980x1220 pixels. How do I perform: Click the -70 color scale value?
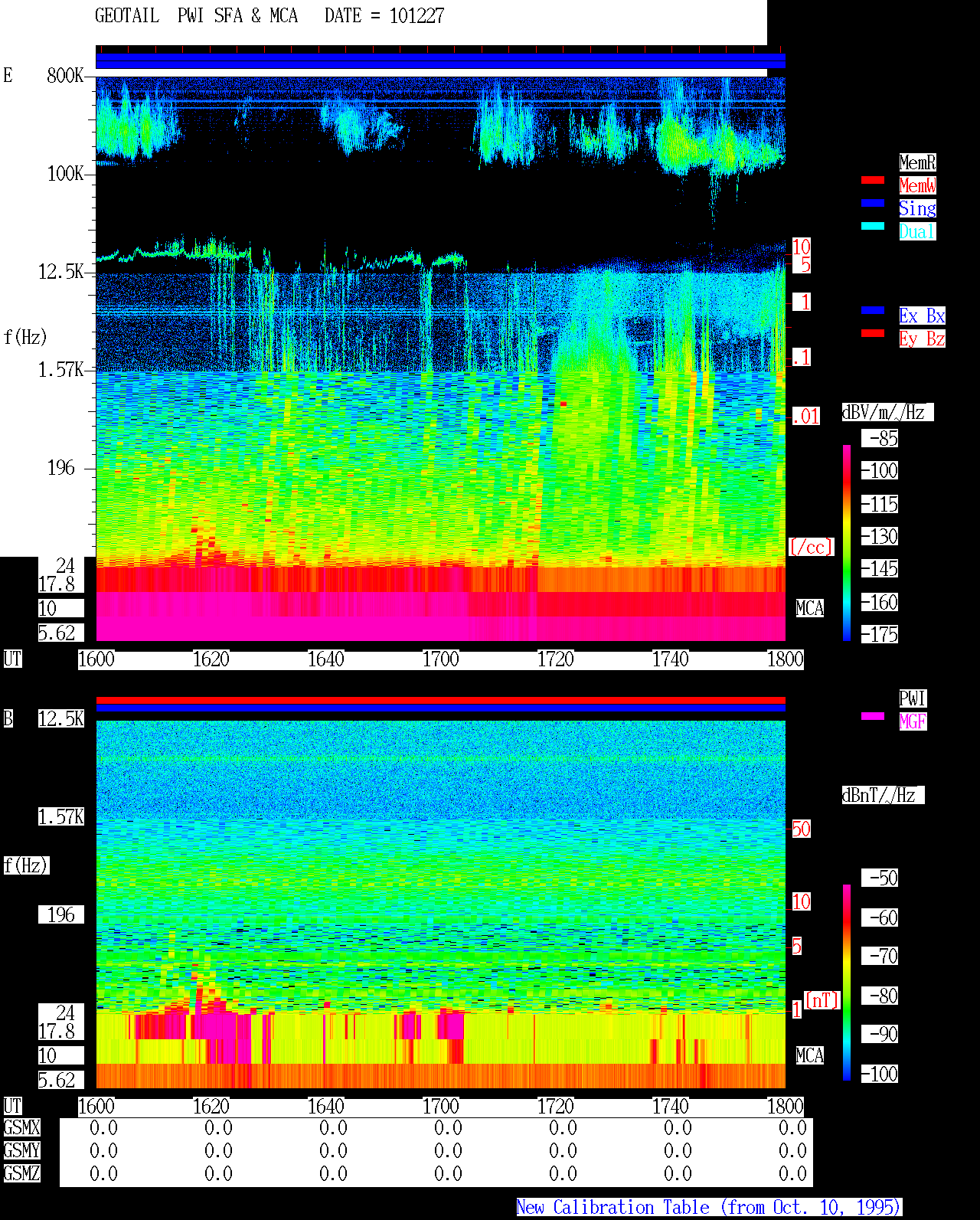click(880, 956)
